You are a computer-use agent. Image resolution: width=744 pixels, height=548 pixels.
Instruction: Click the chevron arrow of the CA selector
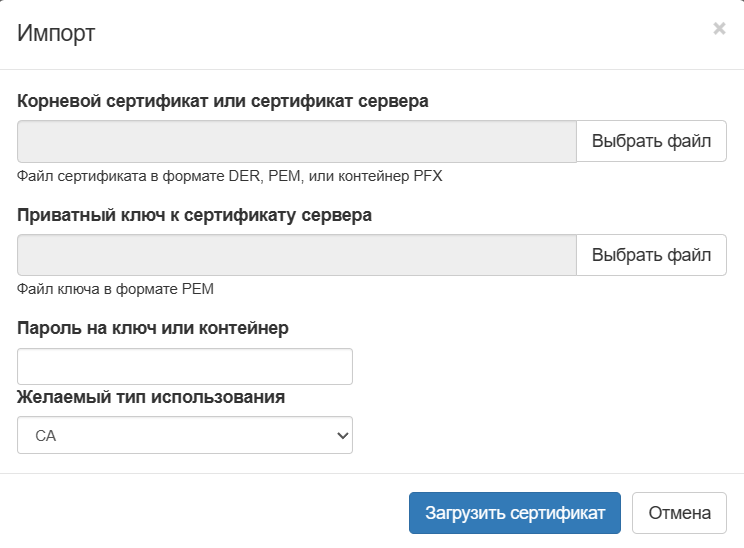342,435
